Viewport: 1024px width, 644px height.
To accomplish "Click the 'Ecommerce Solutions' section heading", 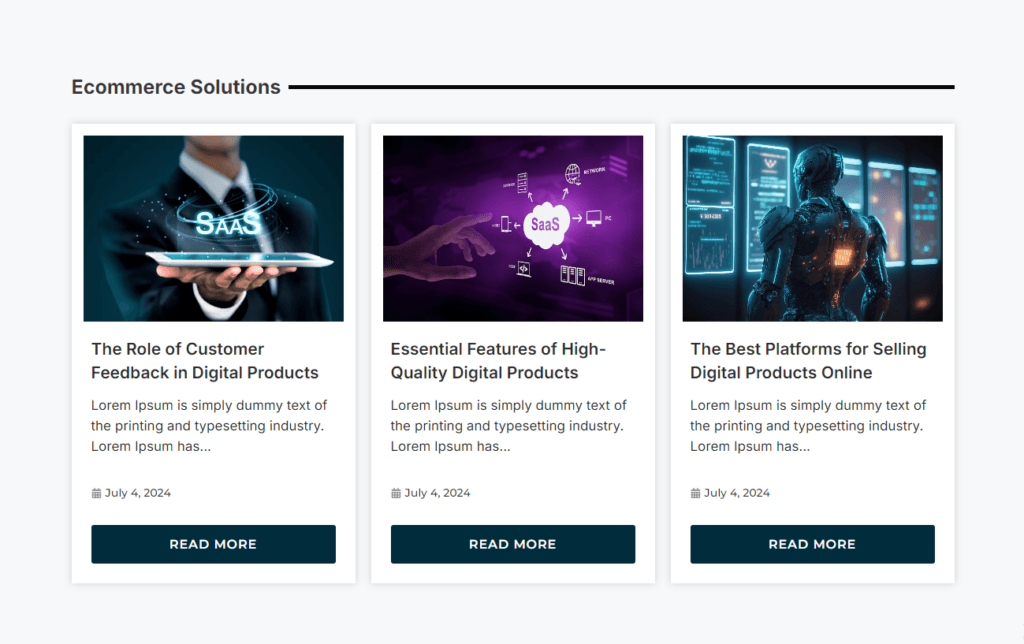I will click(x=176, y=88).
